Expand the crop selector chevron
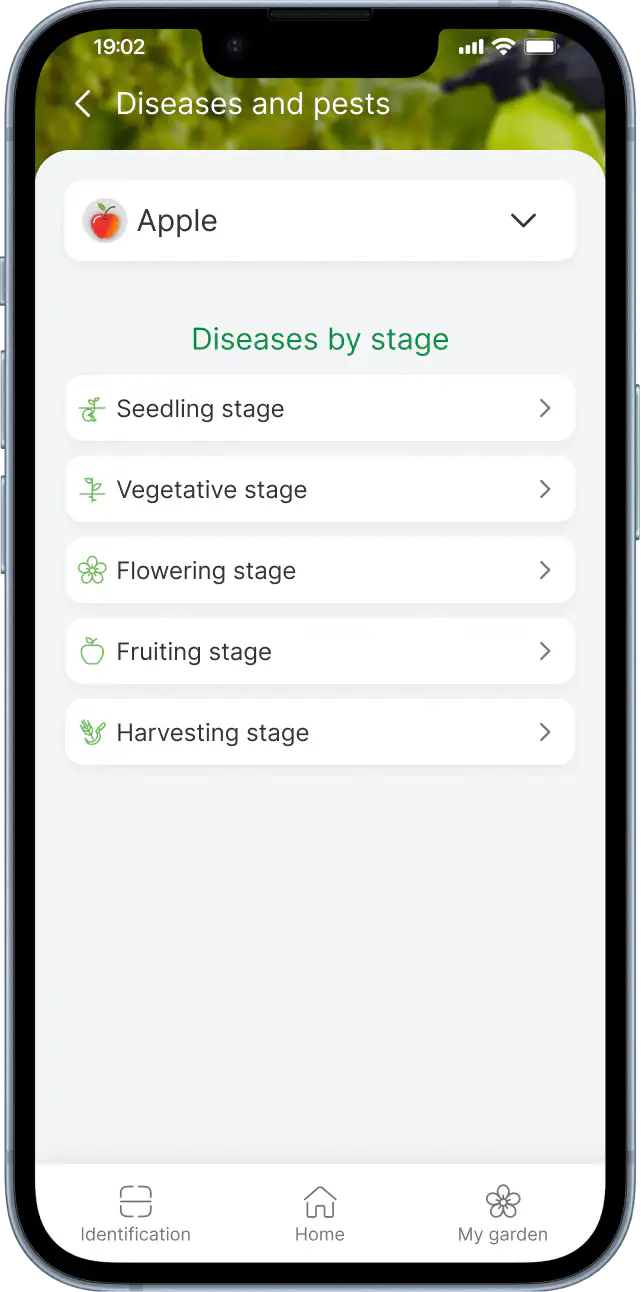Image resolution: width=641 pixels, height=1292 pixels. pyautogui.click(x=524, y=221)
